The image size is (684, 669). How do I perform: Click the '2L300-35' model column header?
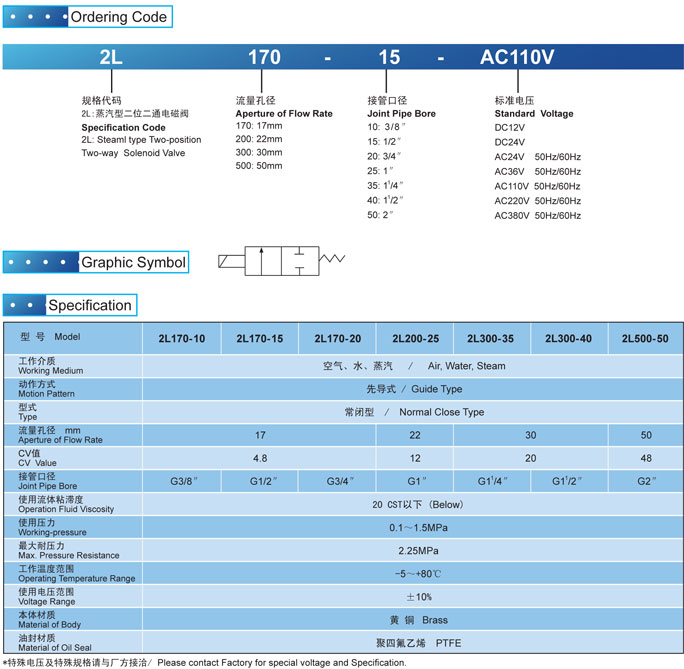[x=490, y=338]
